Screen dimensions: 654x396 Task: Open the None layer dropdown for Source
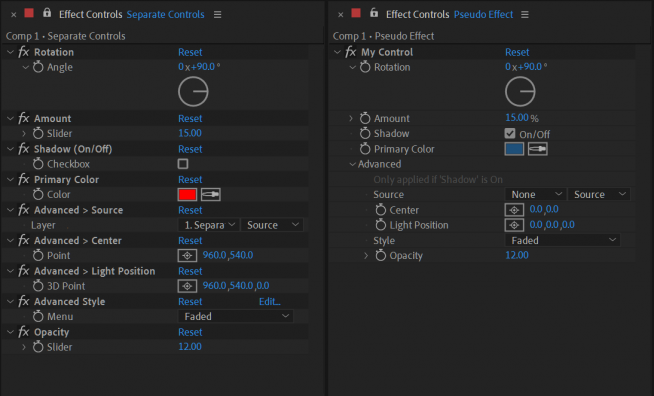point(536,194)
